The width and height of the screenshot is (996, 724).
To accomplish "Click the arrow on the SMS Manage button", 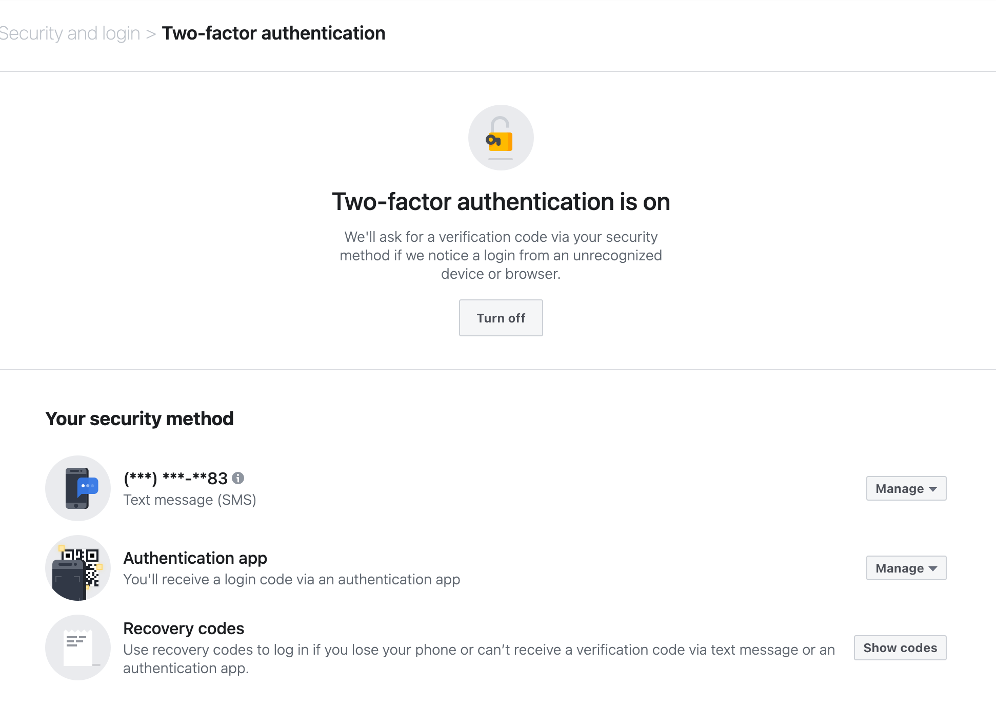I will (x=932, y=489).
